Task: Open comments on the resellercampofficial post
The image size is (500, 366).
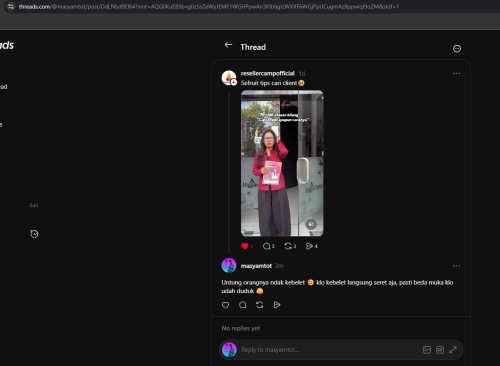Action: pos(268,246)
